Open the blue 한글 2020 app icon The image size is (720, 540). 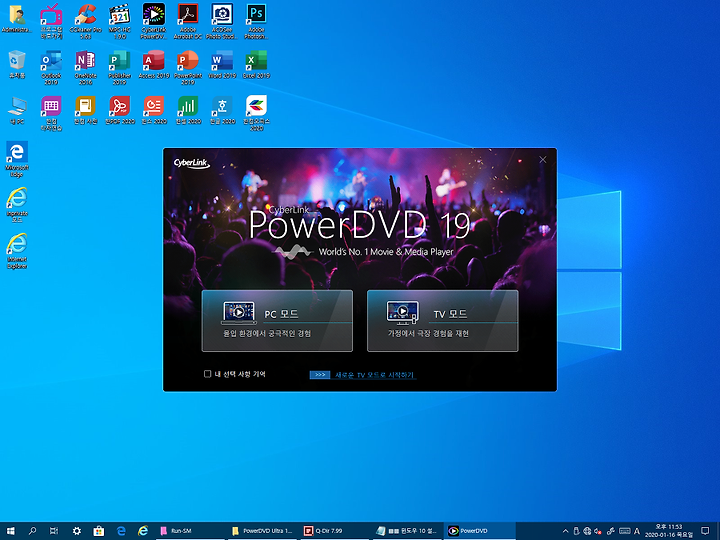point(222,111)
